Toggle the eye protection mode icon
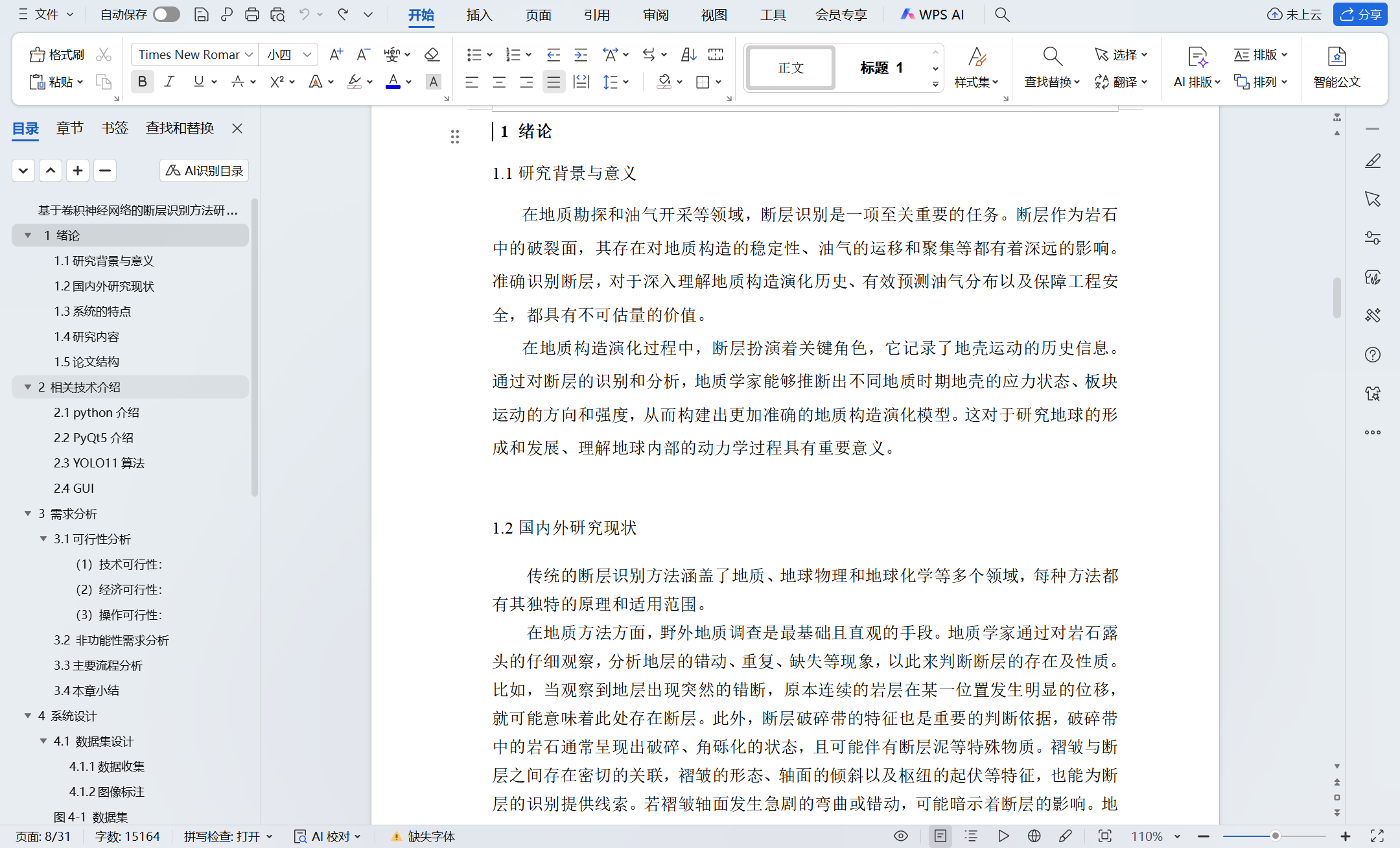This screenshot has height=848, width=1400. 901,836
